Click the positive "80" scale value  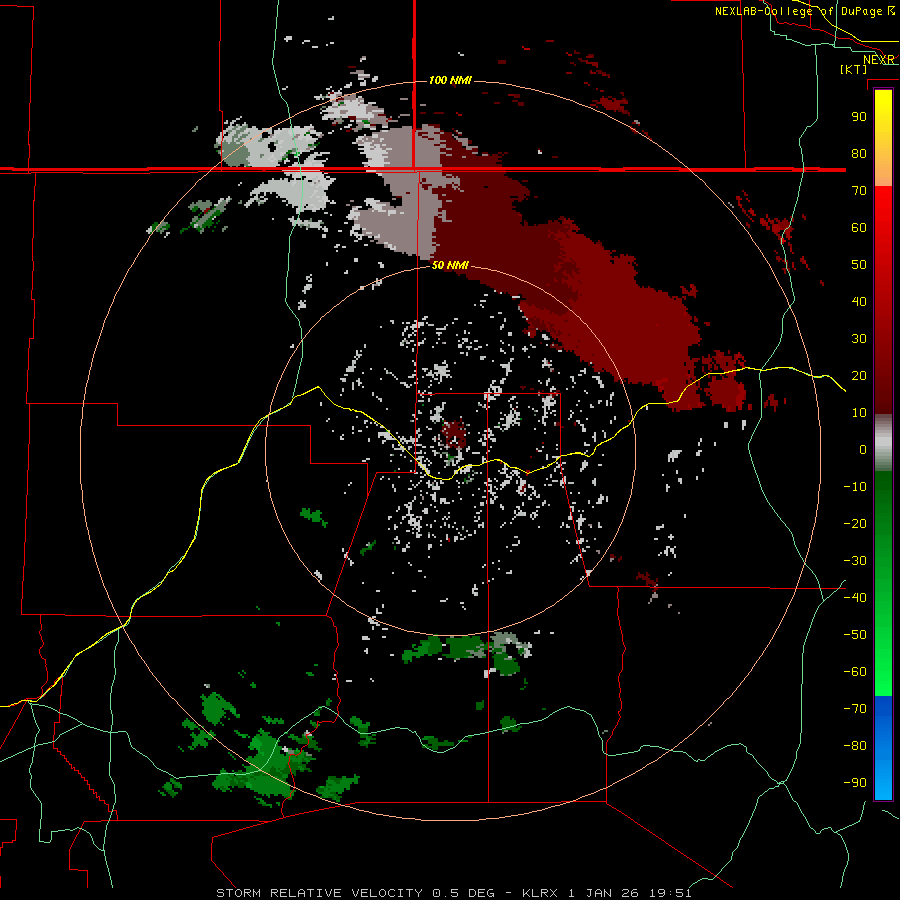point(859,153)
